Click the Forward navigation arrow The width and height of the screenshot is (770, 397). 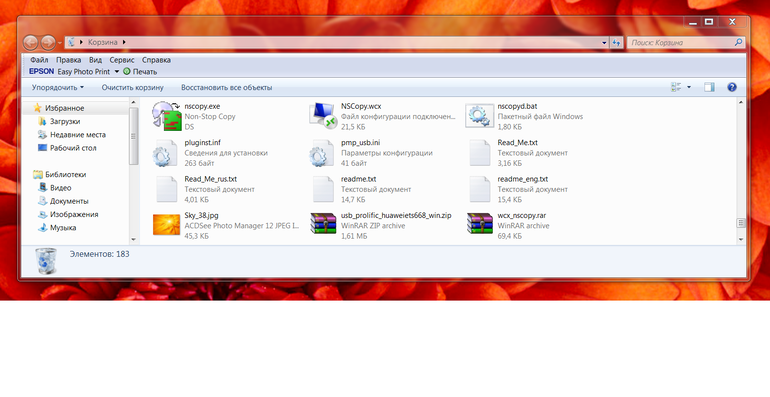48,43
